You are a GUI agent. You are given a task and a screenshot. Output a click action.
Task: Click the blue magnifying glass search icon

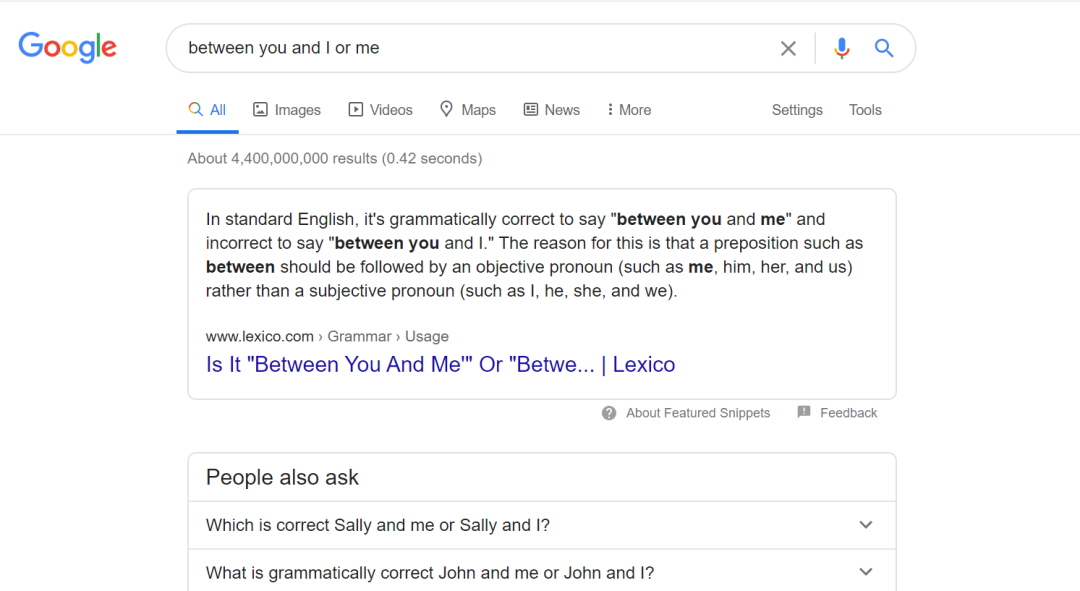[x=884, y=48]
